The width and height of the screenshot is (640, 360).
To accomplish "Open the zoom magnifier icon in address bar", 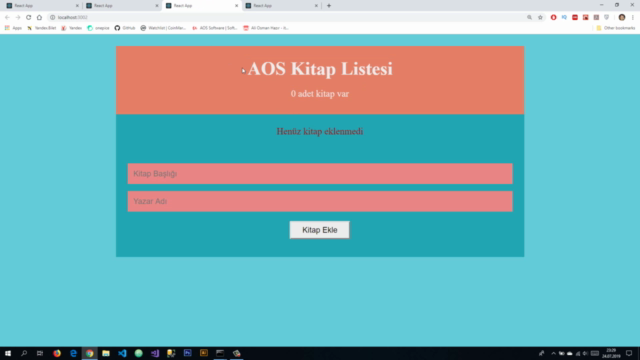I will coord(529,17).
